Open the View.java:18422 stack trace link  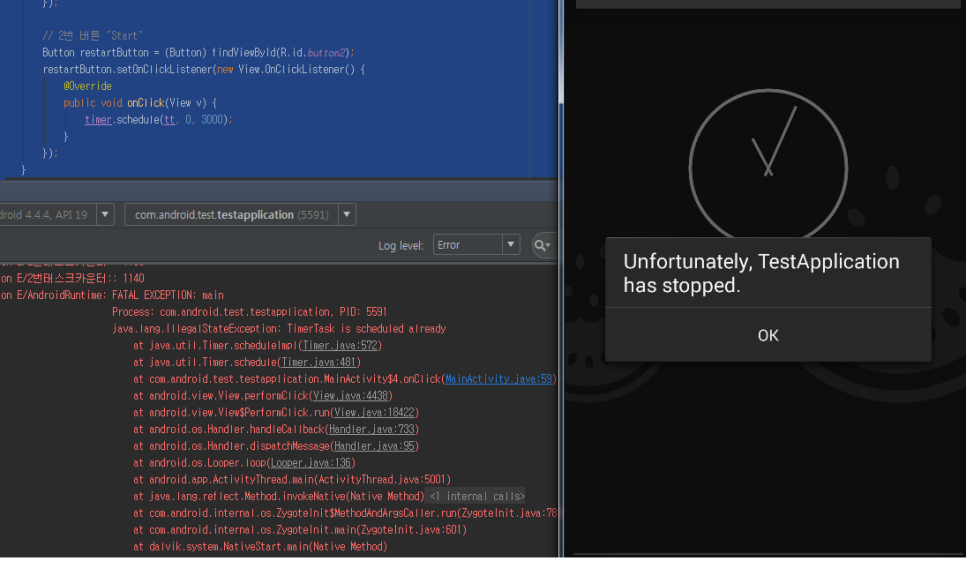(375, 413)
